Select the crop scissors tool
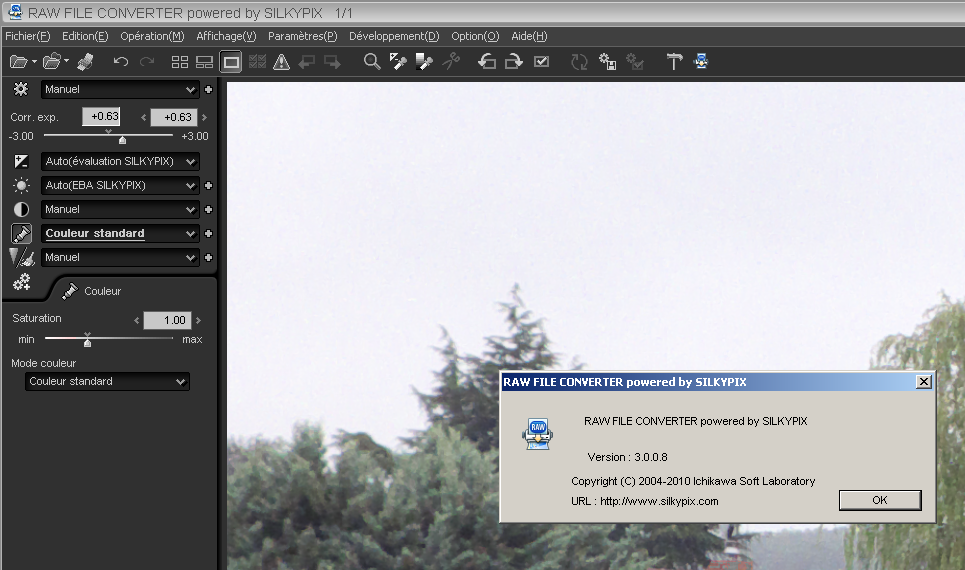 point(450,62)
